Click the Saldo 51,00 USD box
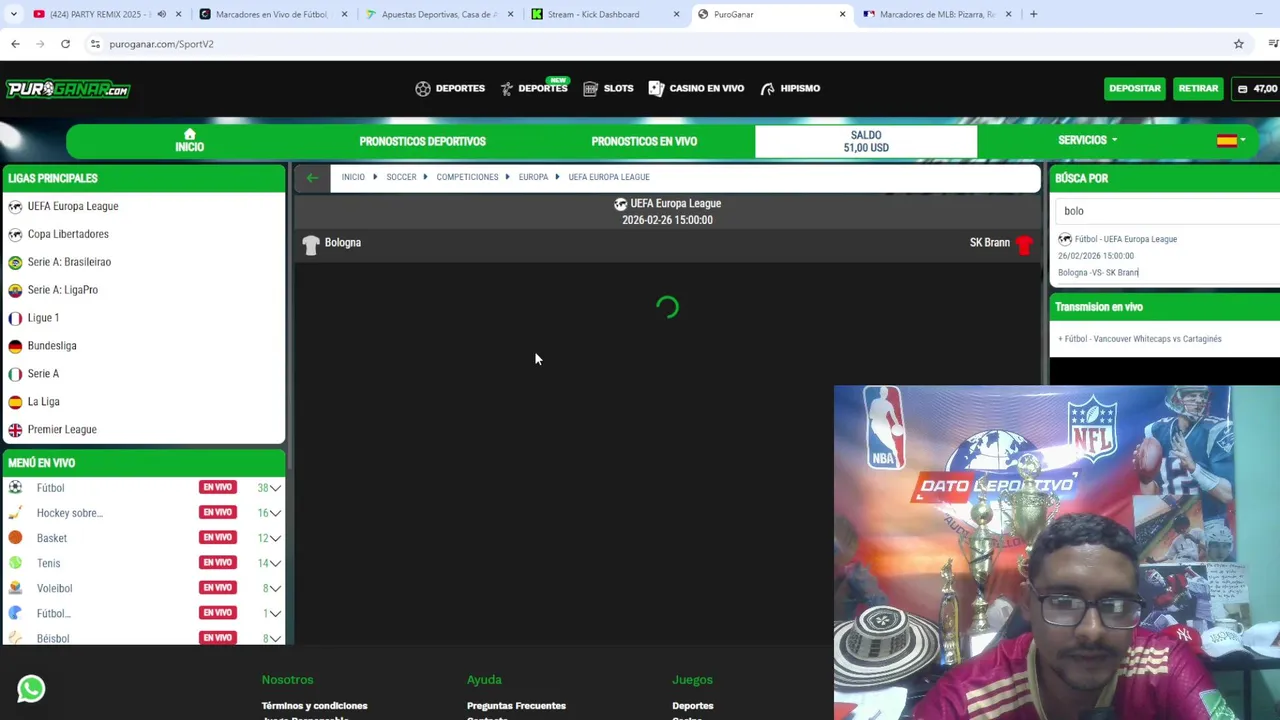Viewport: 1280px width, 720px height. 866,141
